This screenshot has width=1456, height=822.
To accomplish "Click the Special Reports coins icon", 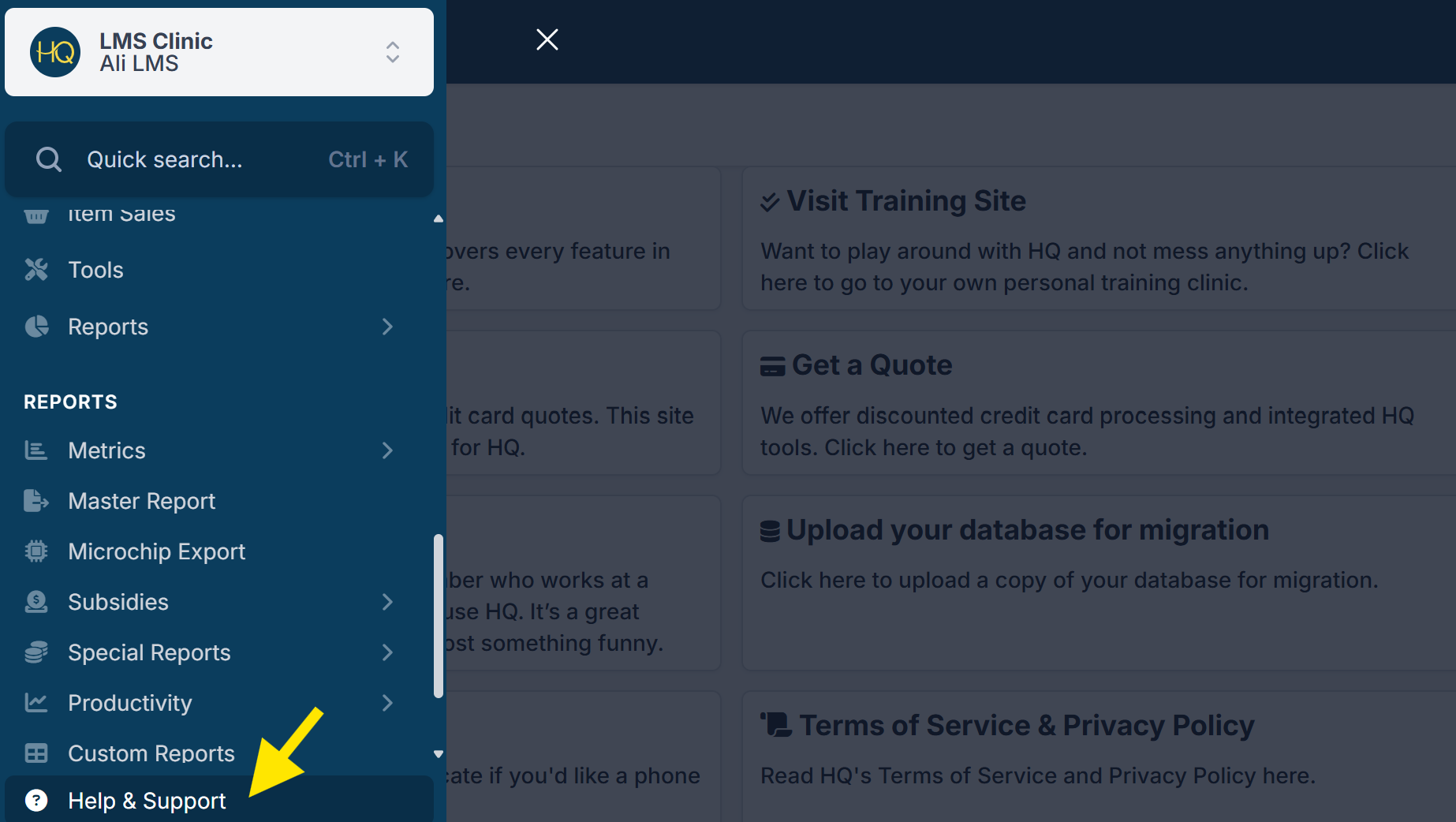I will (36, 652).
